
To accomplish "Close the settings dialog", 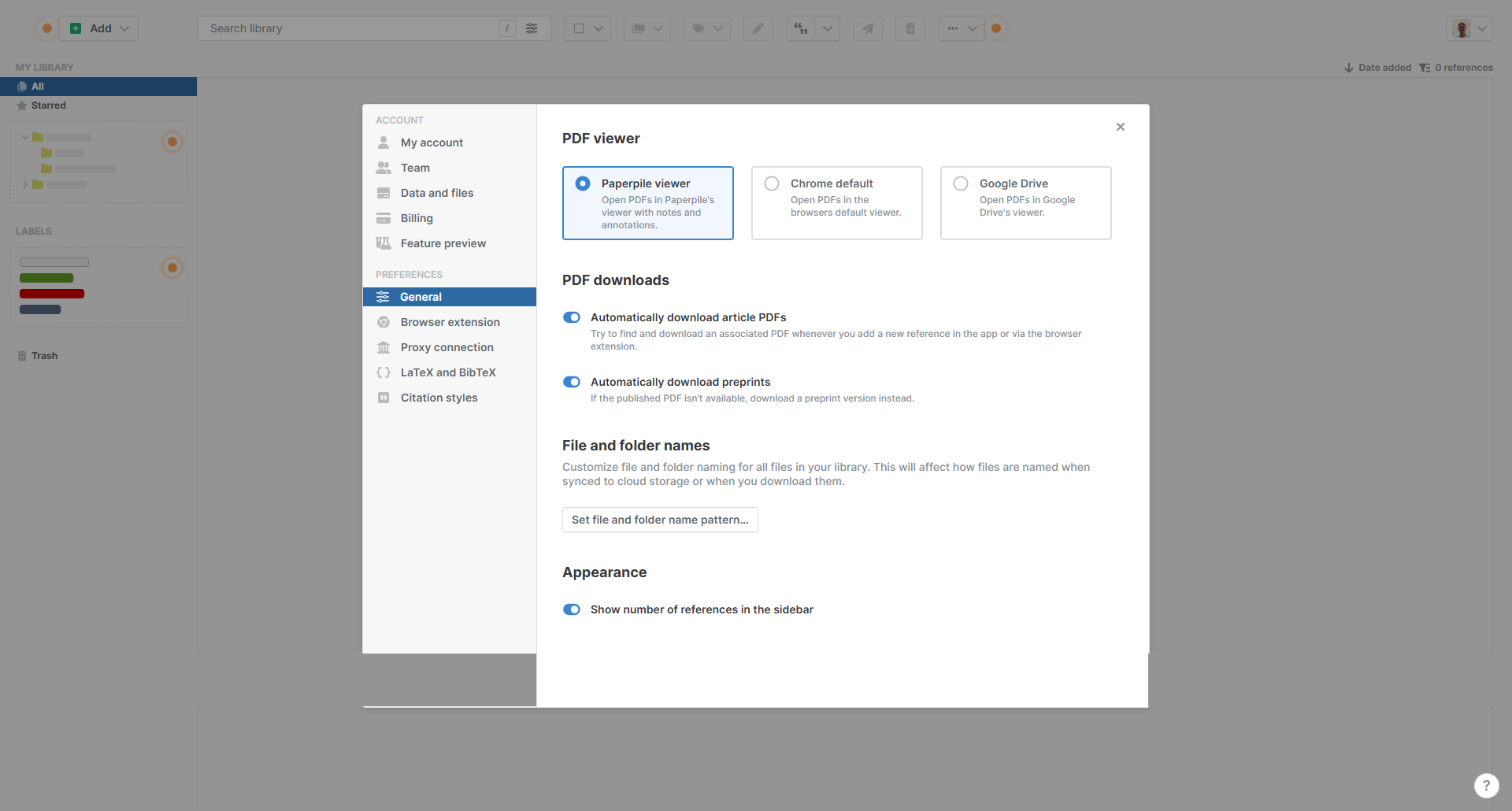I will point(1120,127).
